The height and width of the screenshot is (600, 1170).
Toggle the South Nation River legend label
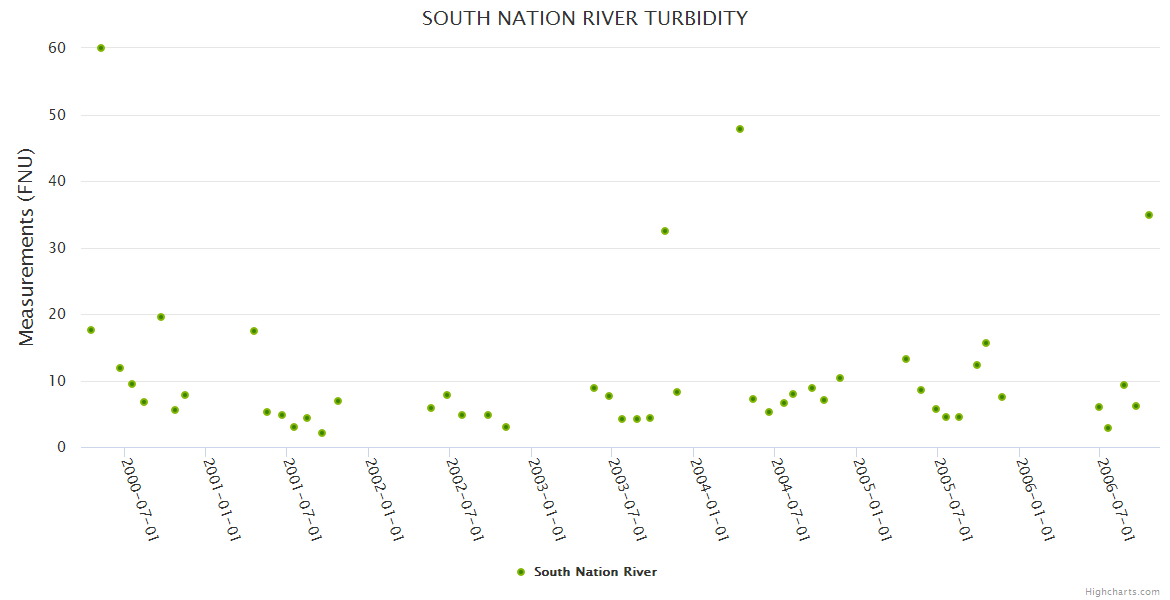595,572
